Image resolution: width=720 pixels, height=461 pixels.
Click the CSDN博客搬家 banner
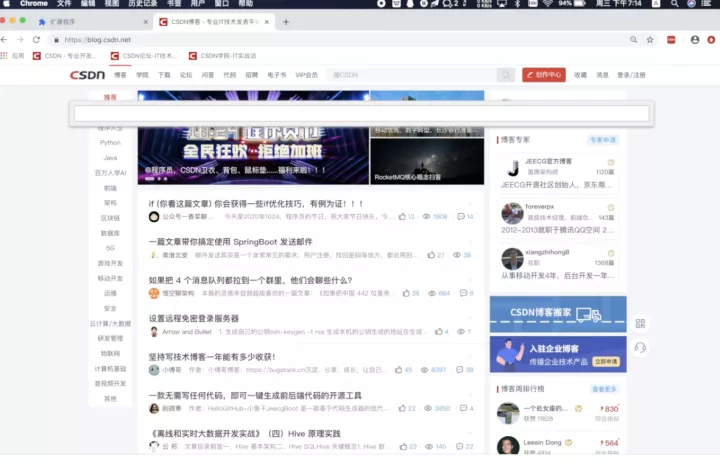[x=558, y=314]
